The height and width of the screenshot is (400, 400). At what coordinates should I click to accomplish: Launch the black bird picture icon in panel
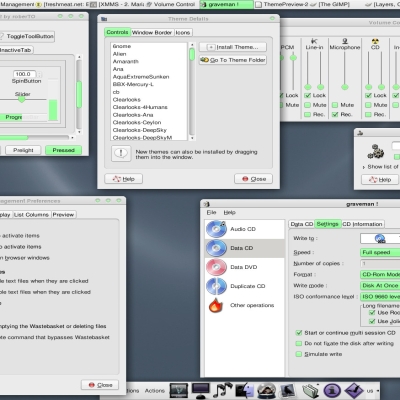click(287, 390)
